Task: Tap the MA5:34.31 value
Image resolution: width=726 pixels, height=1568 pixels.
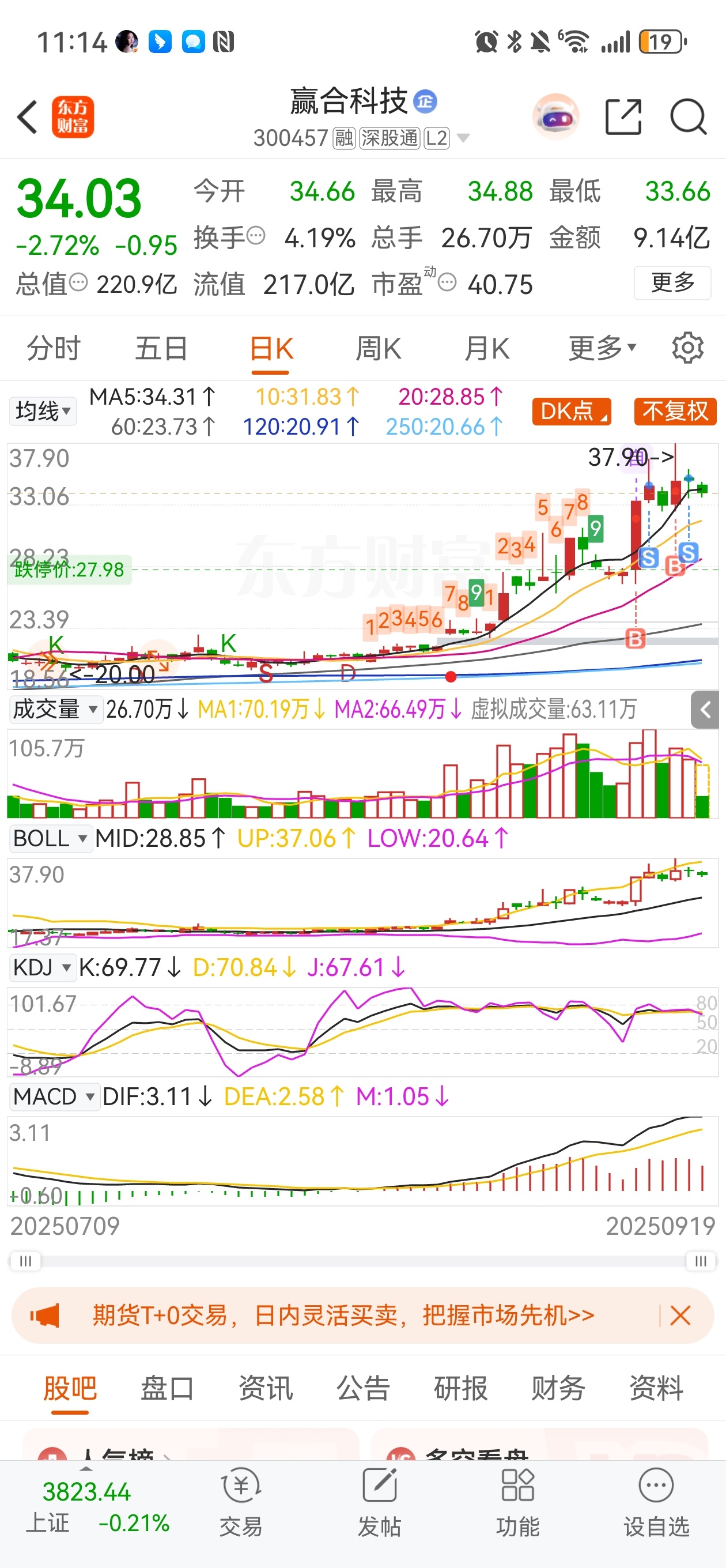Action: [152, 397]
